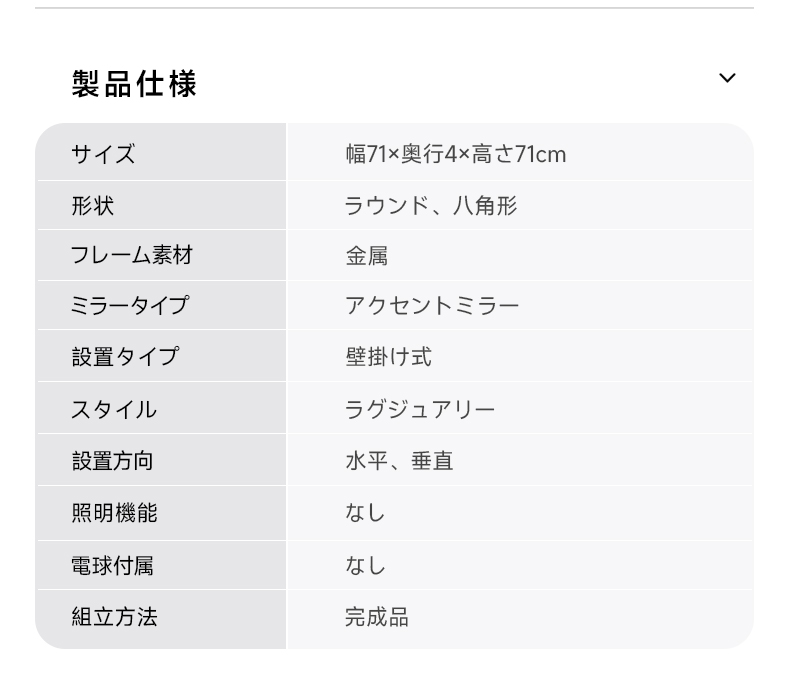The image size is (790, 674).
Task: Collapse the 製品仕様 section chevron
Action: tap(727, 78)
